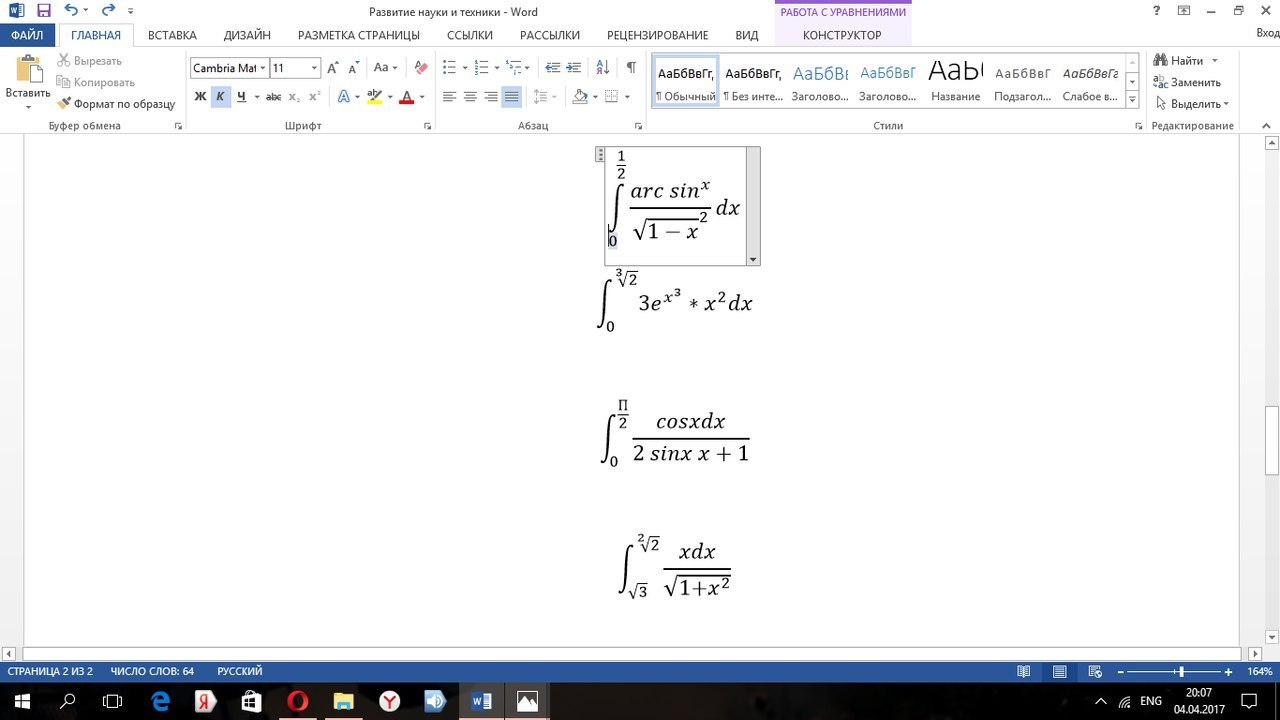Enable justified text alignment
This screenshot has width=1280, height=720.
coord(510,96)
